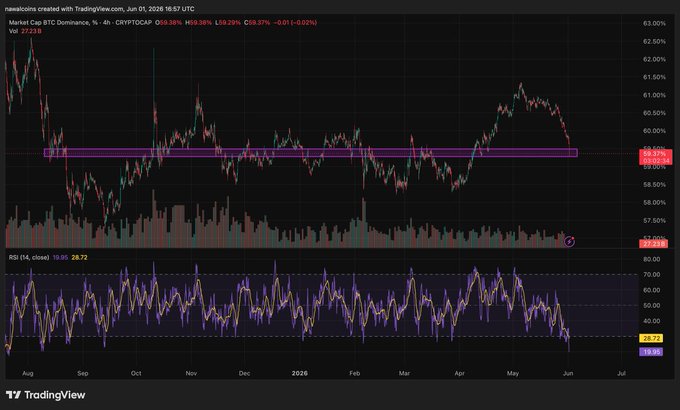
Task: Click the close value C59.37%
Action: 257,23
